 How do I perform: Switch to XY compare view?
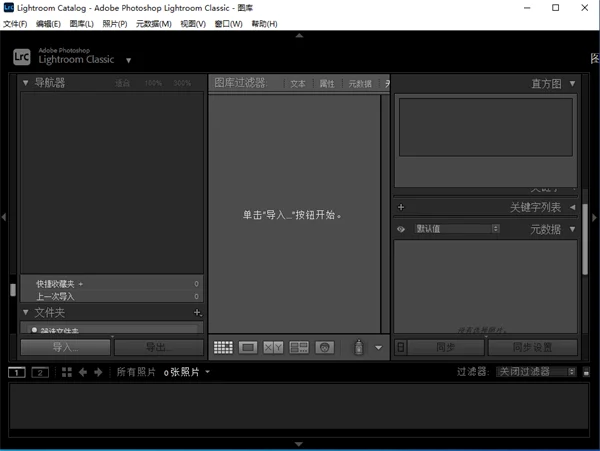click(273, 347)
